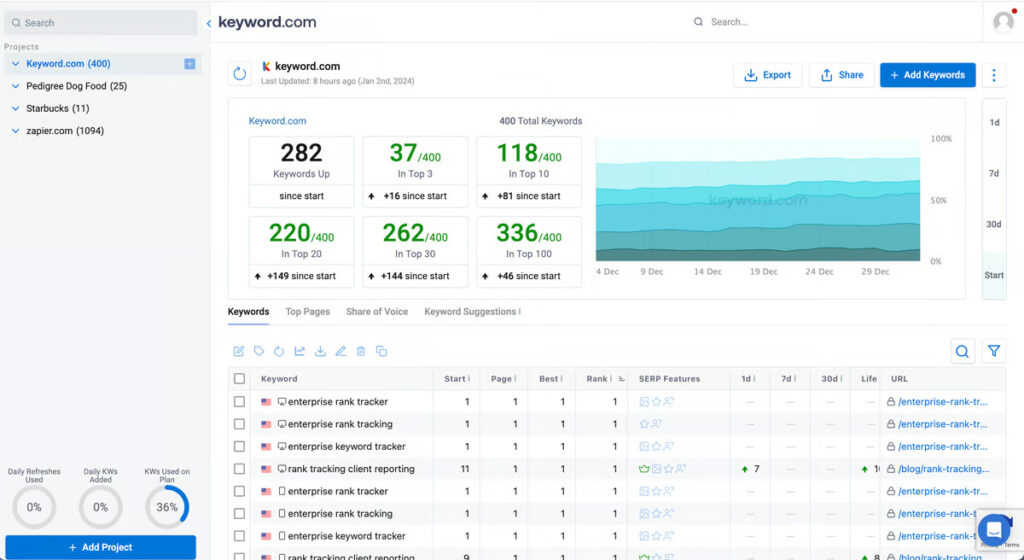Image resolution: width=1024 pixels, height=560 pixels.
Task: Expand the Keyword.com (400) project chevron
Action: pos(15,64)
